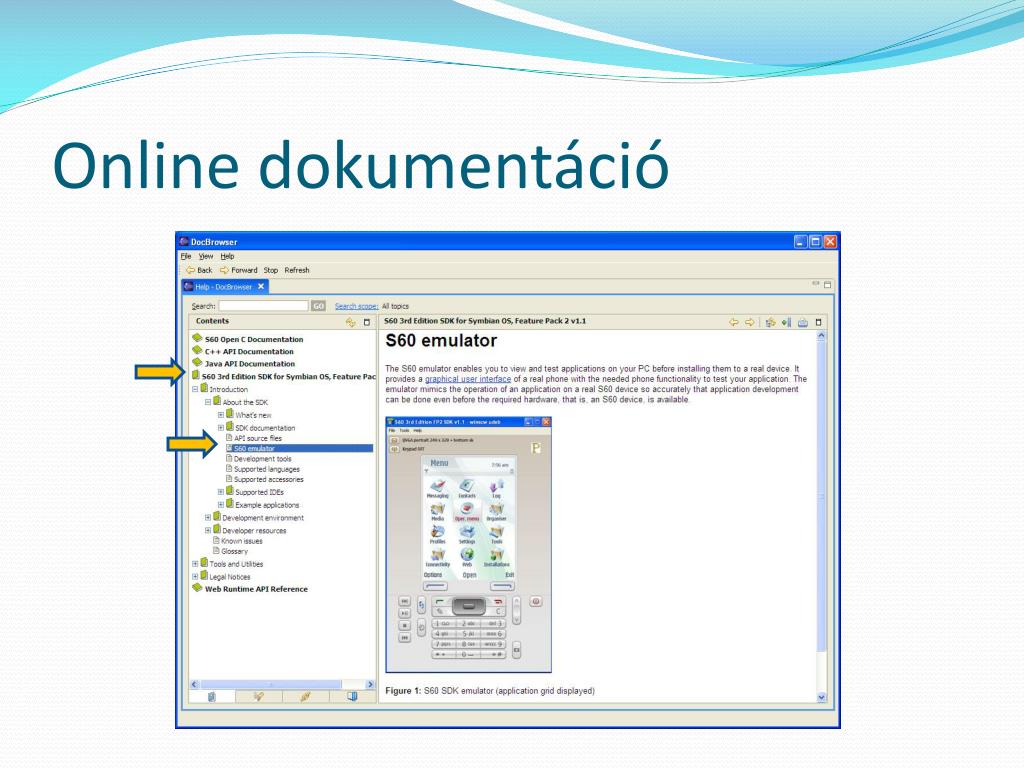Screen dimensions: 1024x768
Task: Expand the Tools and Utilities node
Action: (195, 564)
